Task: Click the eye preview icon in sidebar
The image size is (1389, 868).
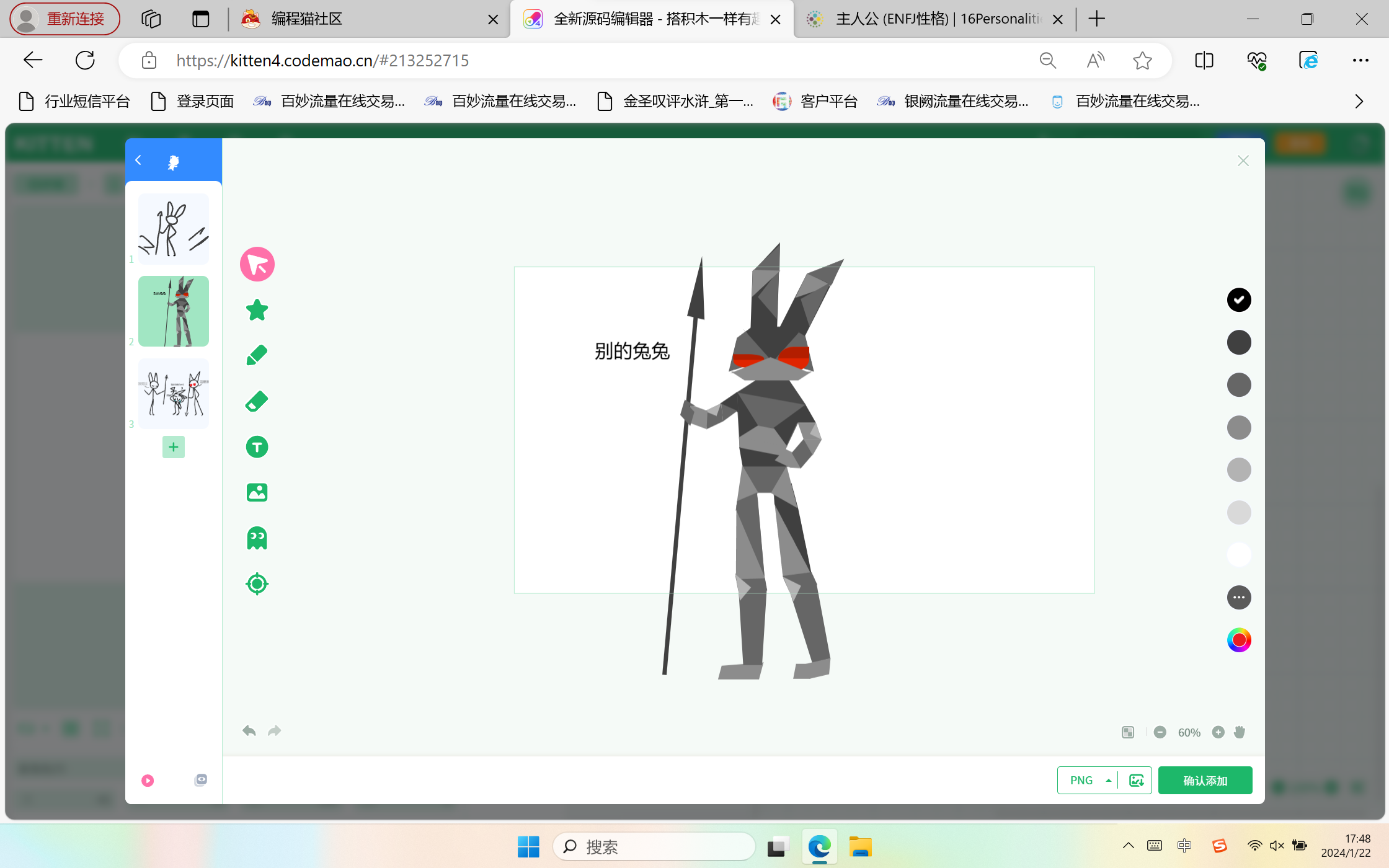Action: [200, 780]
